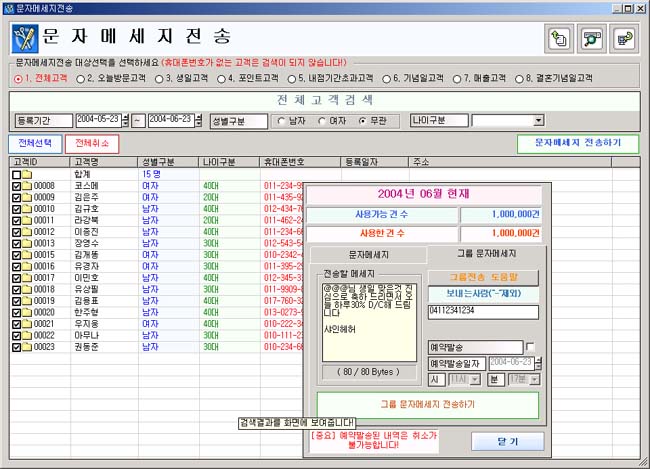Click folder icon in the 합계 row

(27, 174)
